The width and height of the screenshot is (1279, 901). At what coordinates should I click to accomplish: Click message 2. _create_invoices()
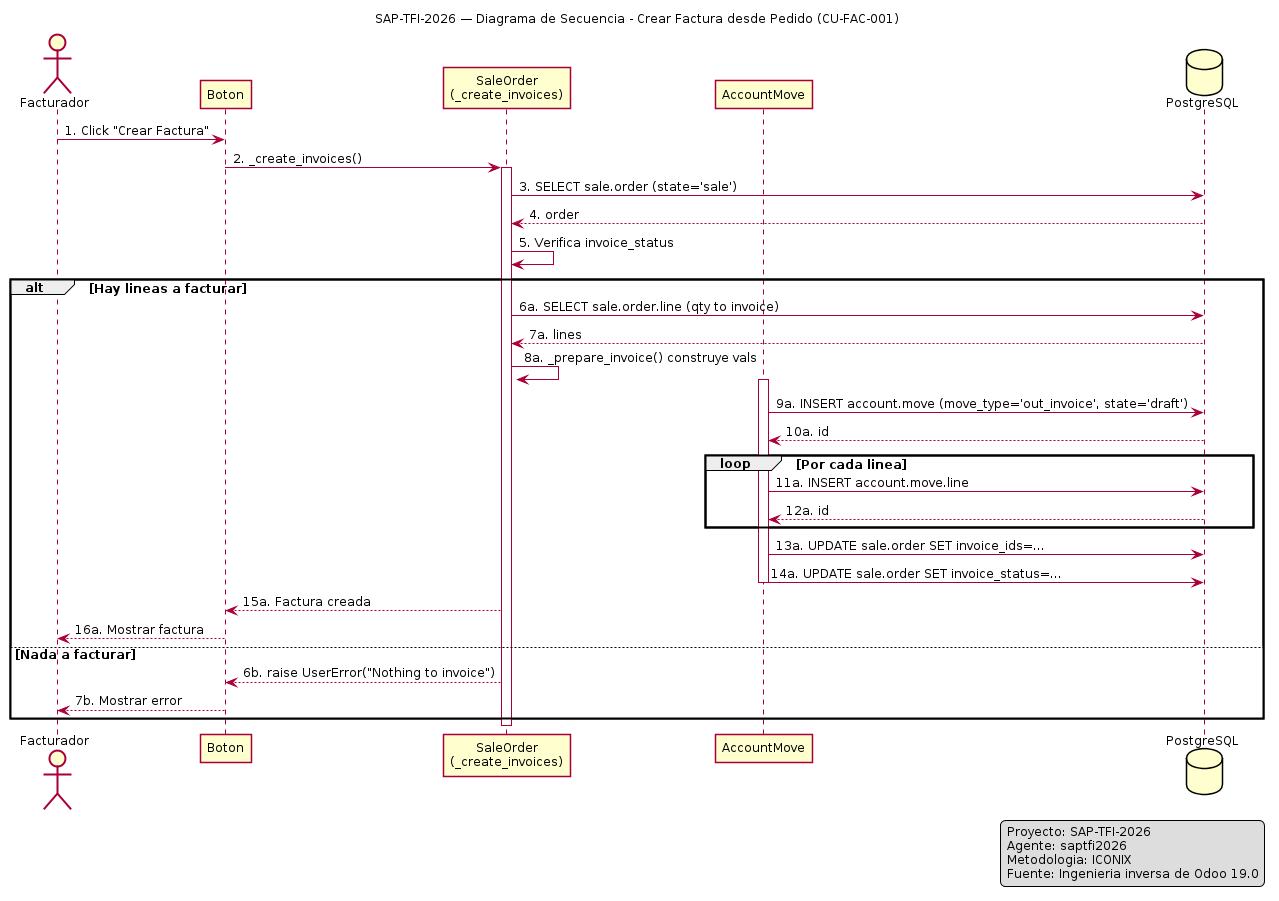point(298,159)
